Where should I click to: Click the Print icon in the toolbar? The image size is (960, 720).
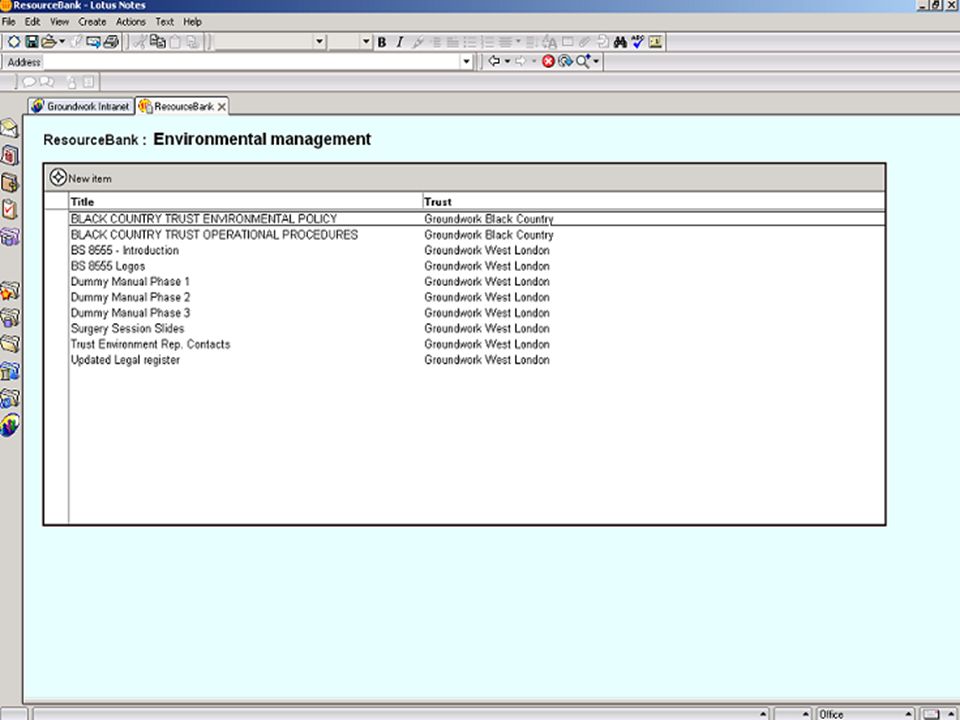click(111, 42)
